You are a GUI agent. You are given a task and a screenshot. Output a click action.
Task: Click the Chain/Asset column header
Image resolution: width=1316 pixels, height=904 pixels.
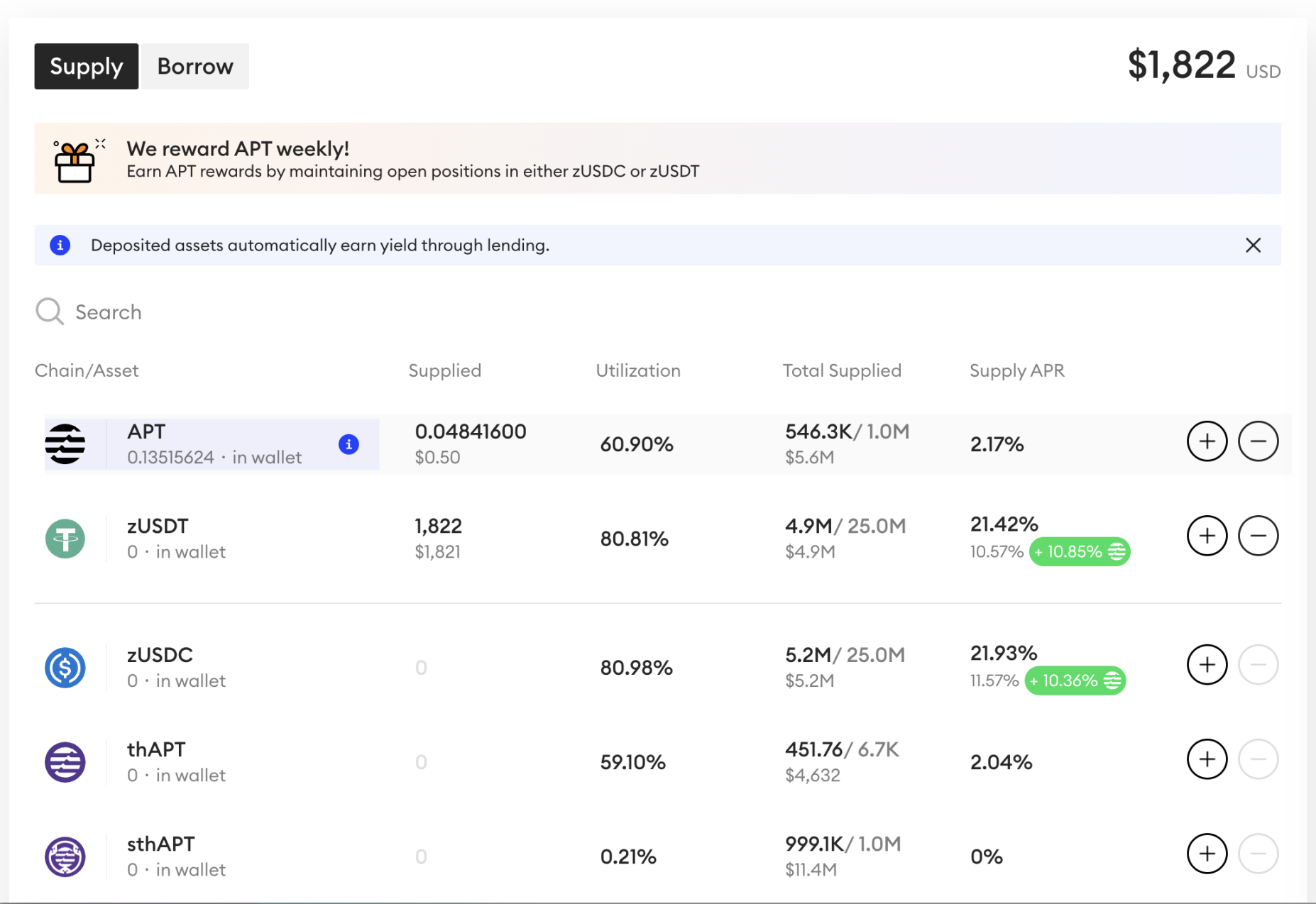click(x=87, y=370)
